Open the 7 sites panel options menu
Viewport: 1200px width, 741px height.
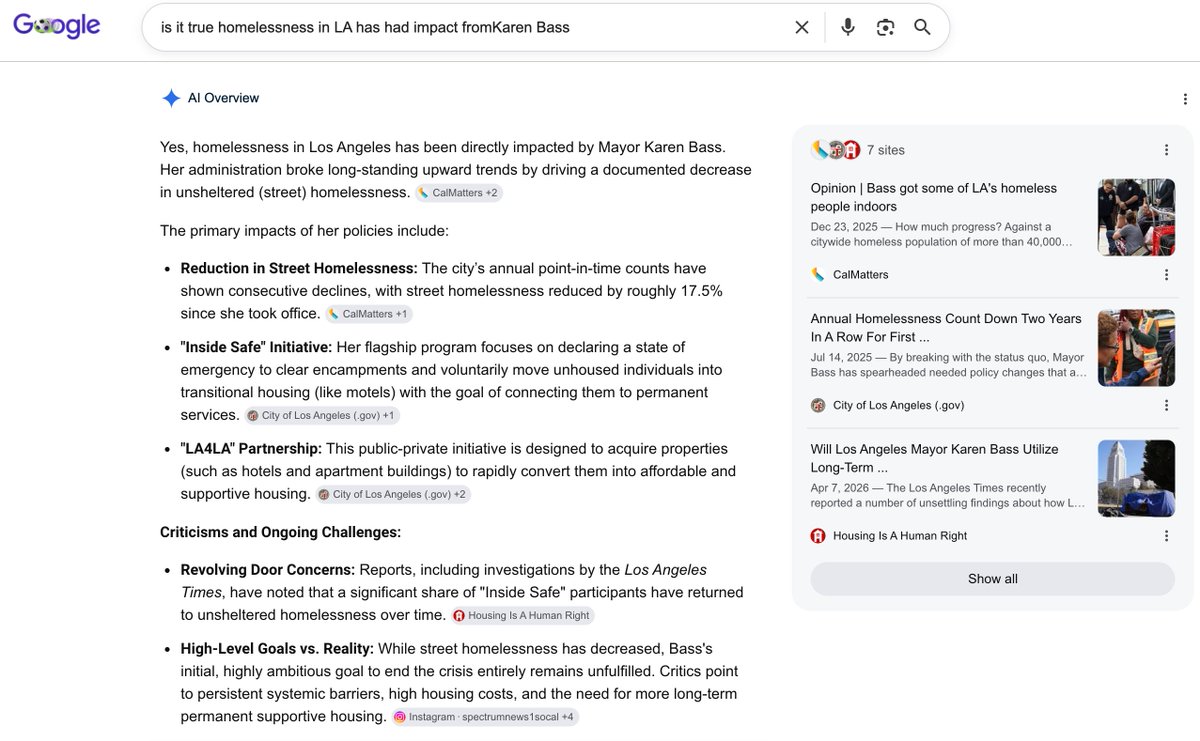[x=1166, y=150]
